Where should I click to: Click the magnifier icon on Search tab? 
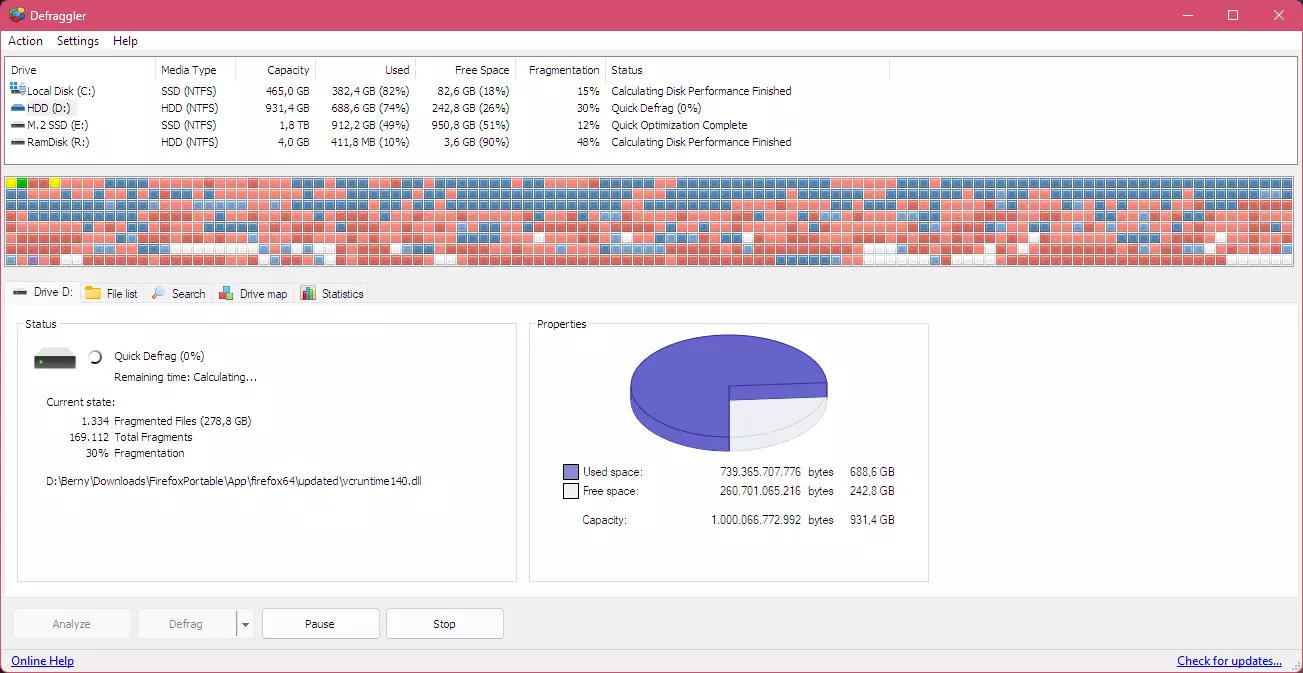coord(159,293)
